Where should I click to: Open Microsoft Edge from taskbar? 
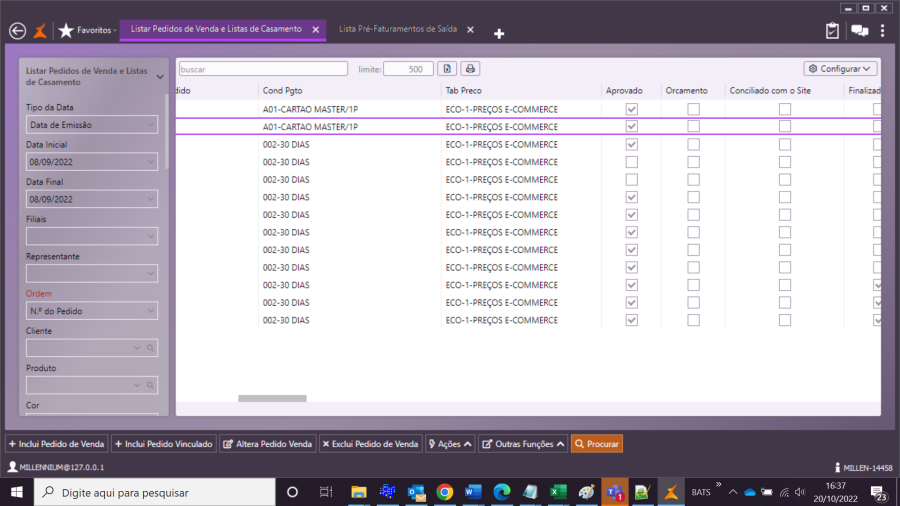click(x=502, y=492)
